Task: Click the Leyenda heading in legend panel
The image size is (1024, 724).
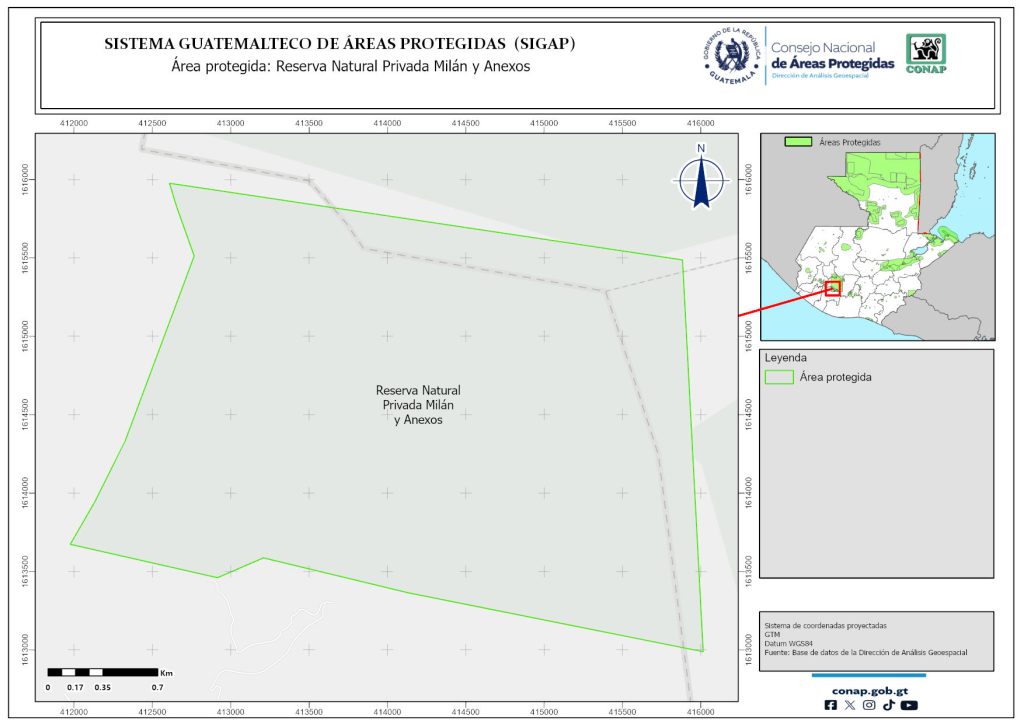Action: click(785, 357)
